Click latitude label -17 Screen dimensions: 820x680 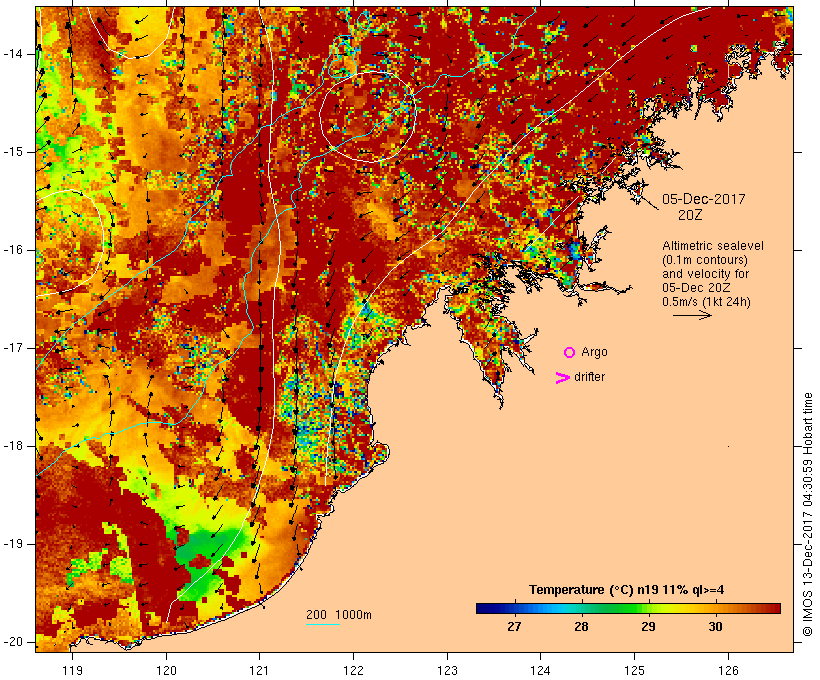pyautogui.click(x=14, y=348)
